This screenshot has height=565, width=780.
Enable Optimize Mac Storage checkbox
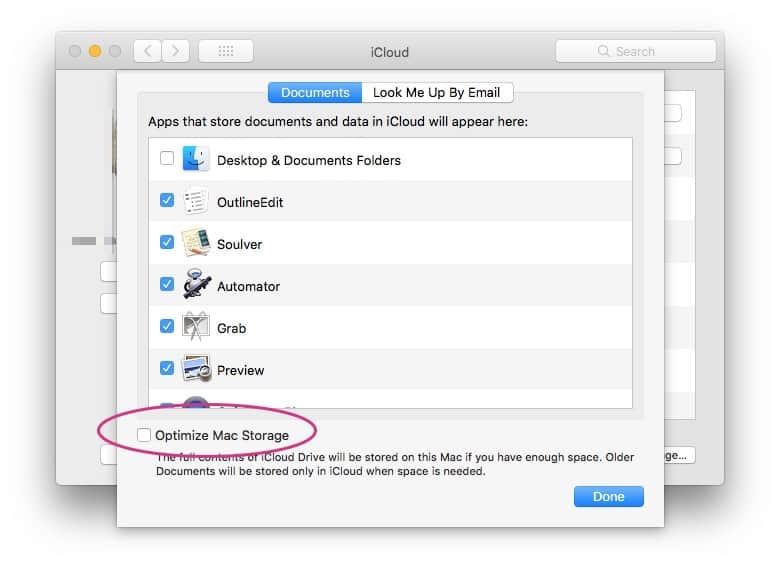(145, 435)
